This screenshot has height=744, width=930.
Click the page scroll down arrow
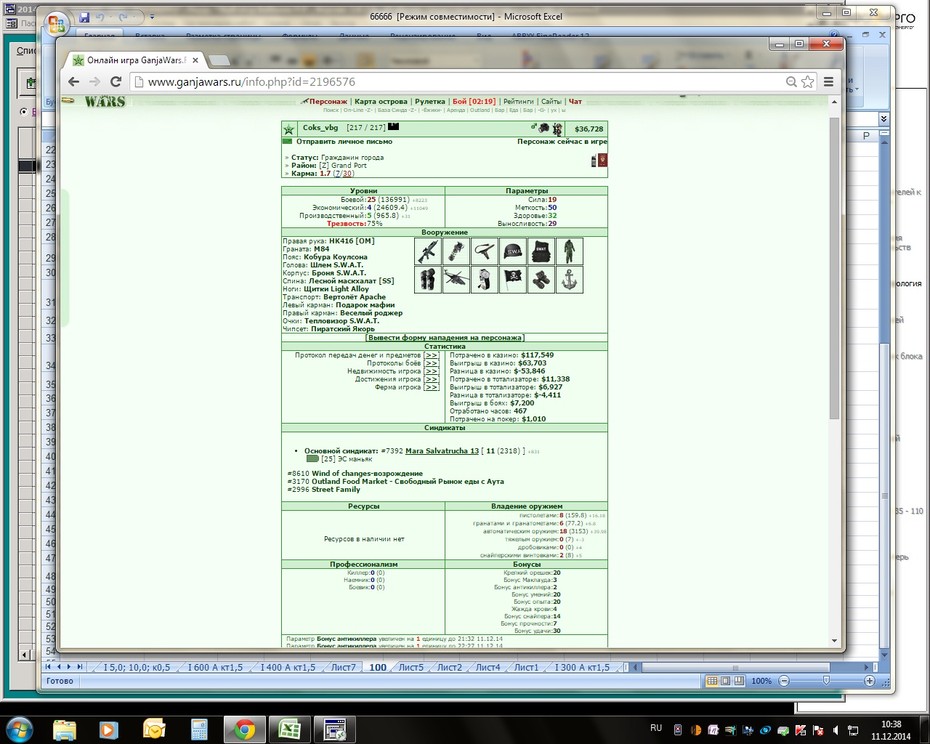[835, 641]
